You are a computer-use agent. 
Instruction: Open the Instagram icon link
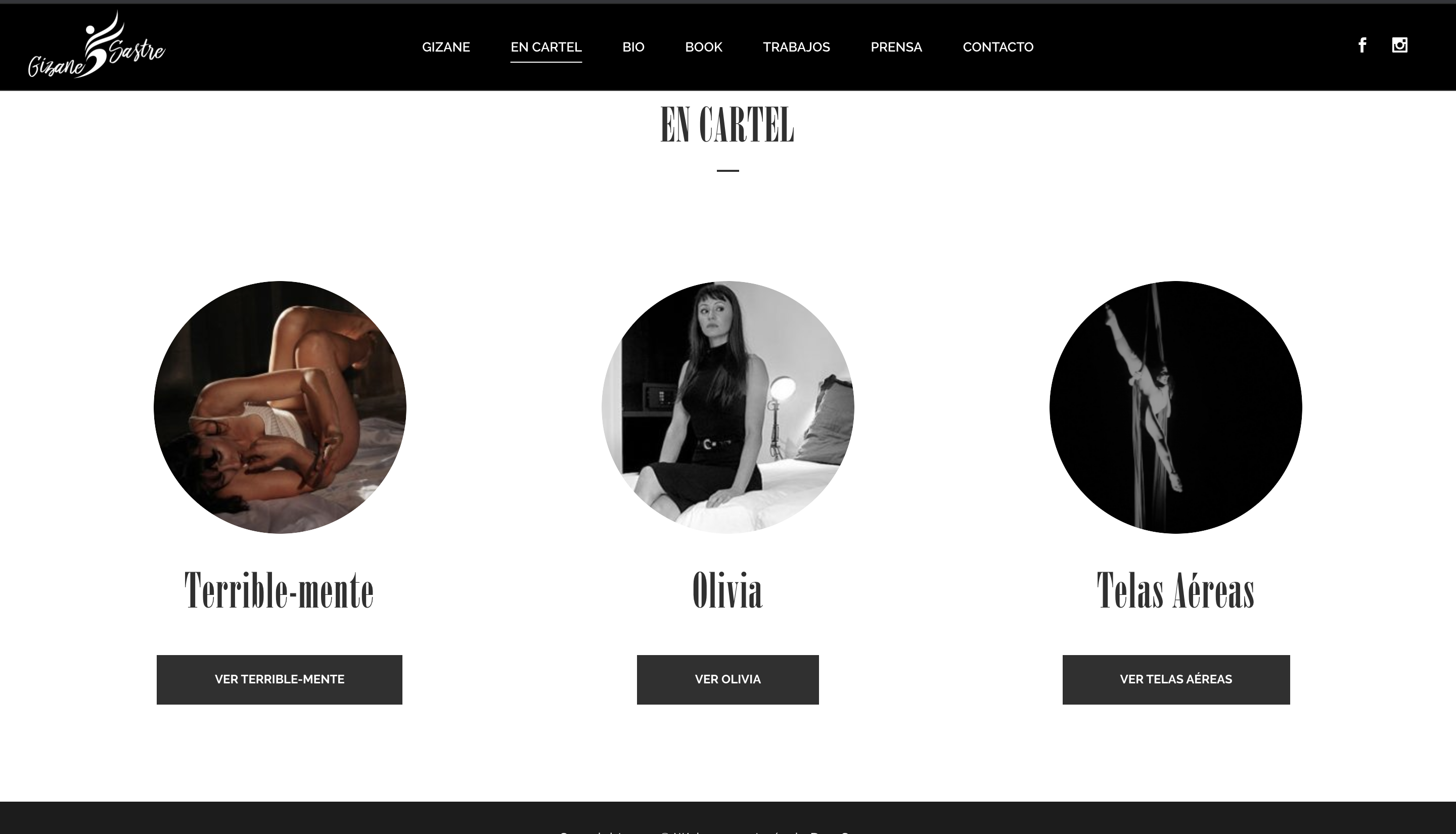pos(1400,44)
